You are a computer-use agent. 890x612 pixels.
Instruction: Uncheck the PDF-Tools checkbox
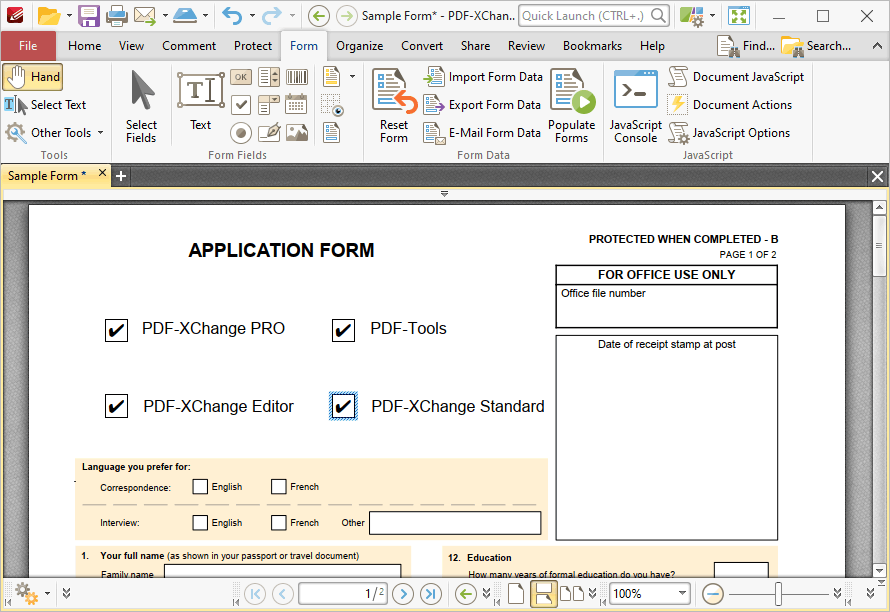[343, 330]
